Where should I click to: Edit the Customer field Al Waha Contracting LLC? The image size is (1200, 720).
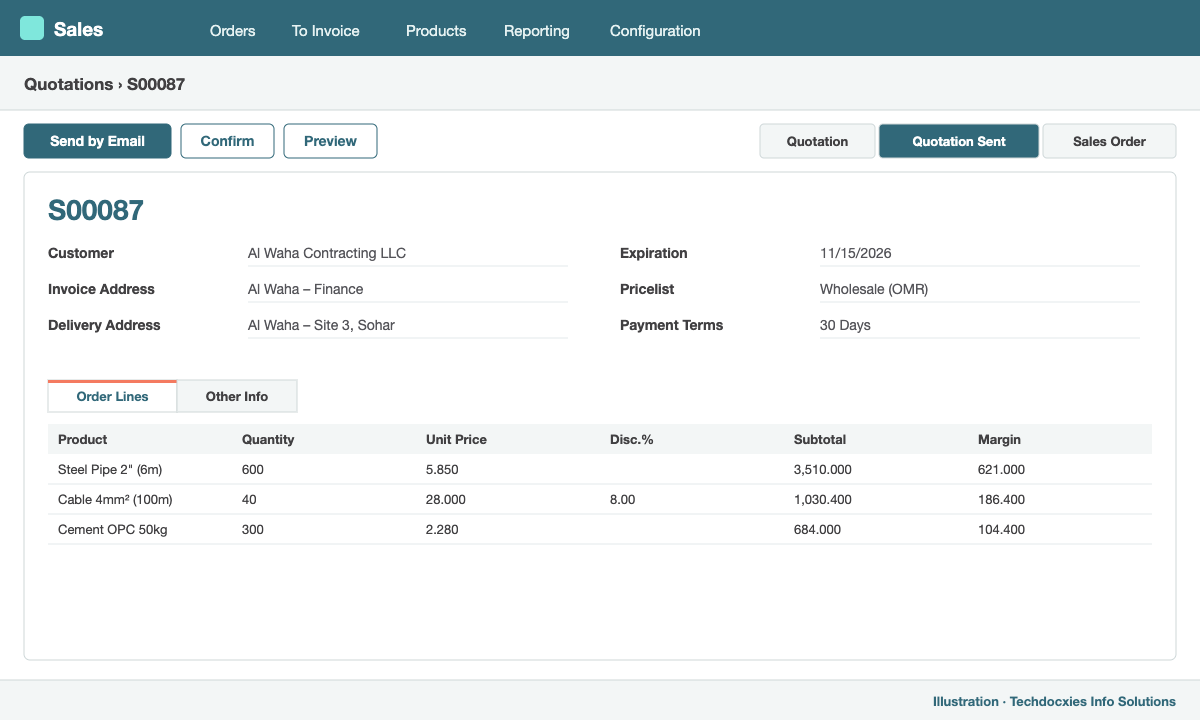click(x=408, y=253)
